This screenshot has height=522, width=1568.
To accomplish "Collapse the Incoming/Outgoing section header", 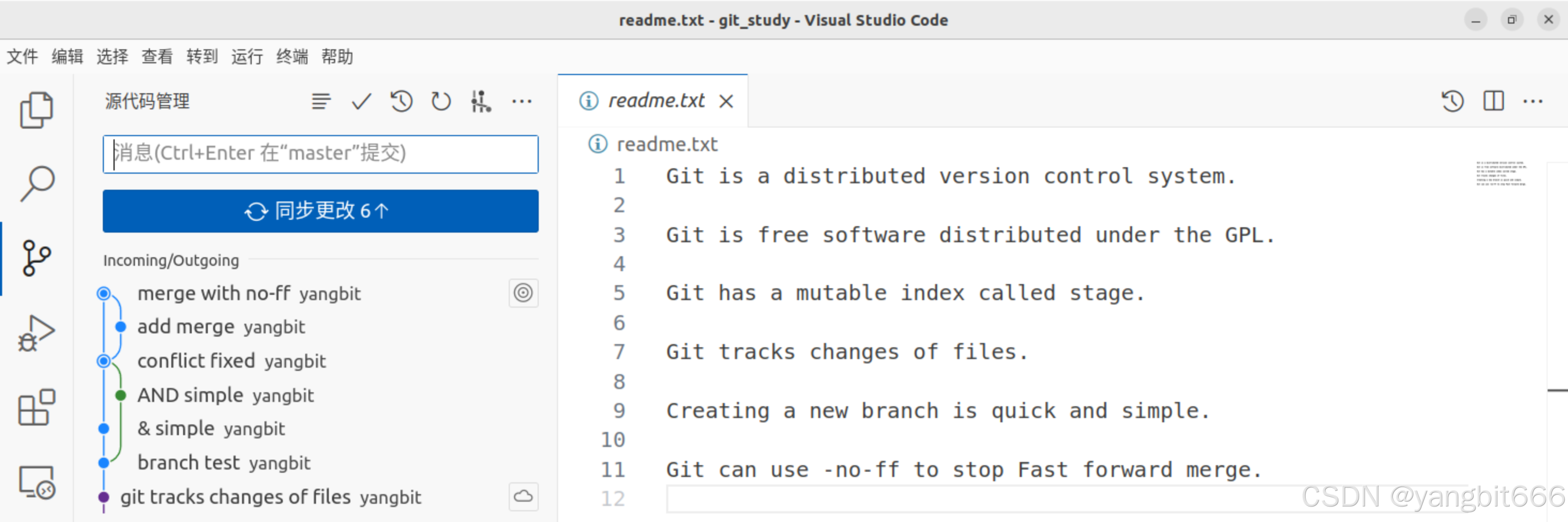I will tap(171, 260).
